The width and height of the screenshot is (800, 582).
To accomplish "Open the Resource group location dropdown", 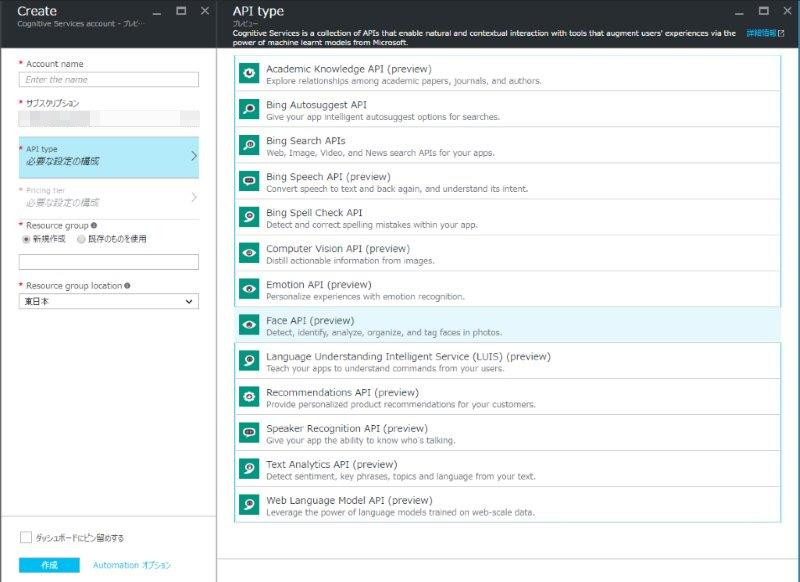I will [109, 301].
